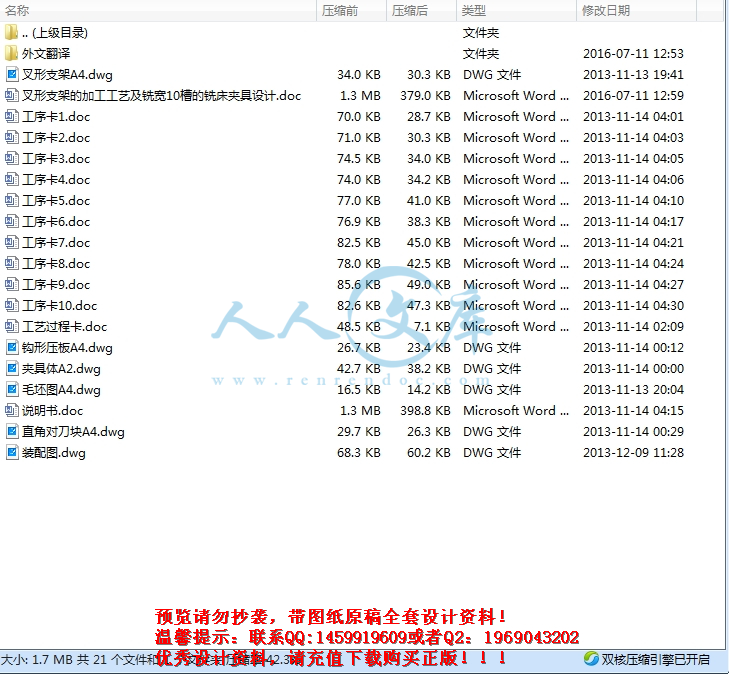This screenshot has width=729, height=674.
Task: Click the DWG icon of 钩形压板A4.dwg
Action: click(12, 348)
